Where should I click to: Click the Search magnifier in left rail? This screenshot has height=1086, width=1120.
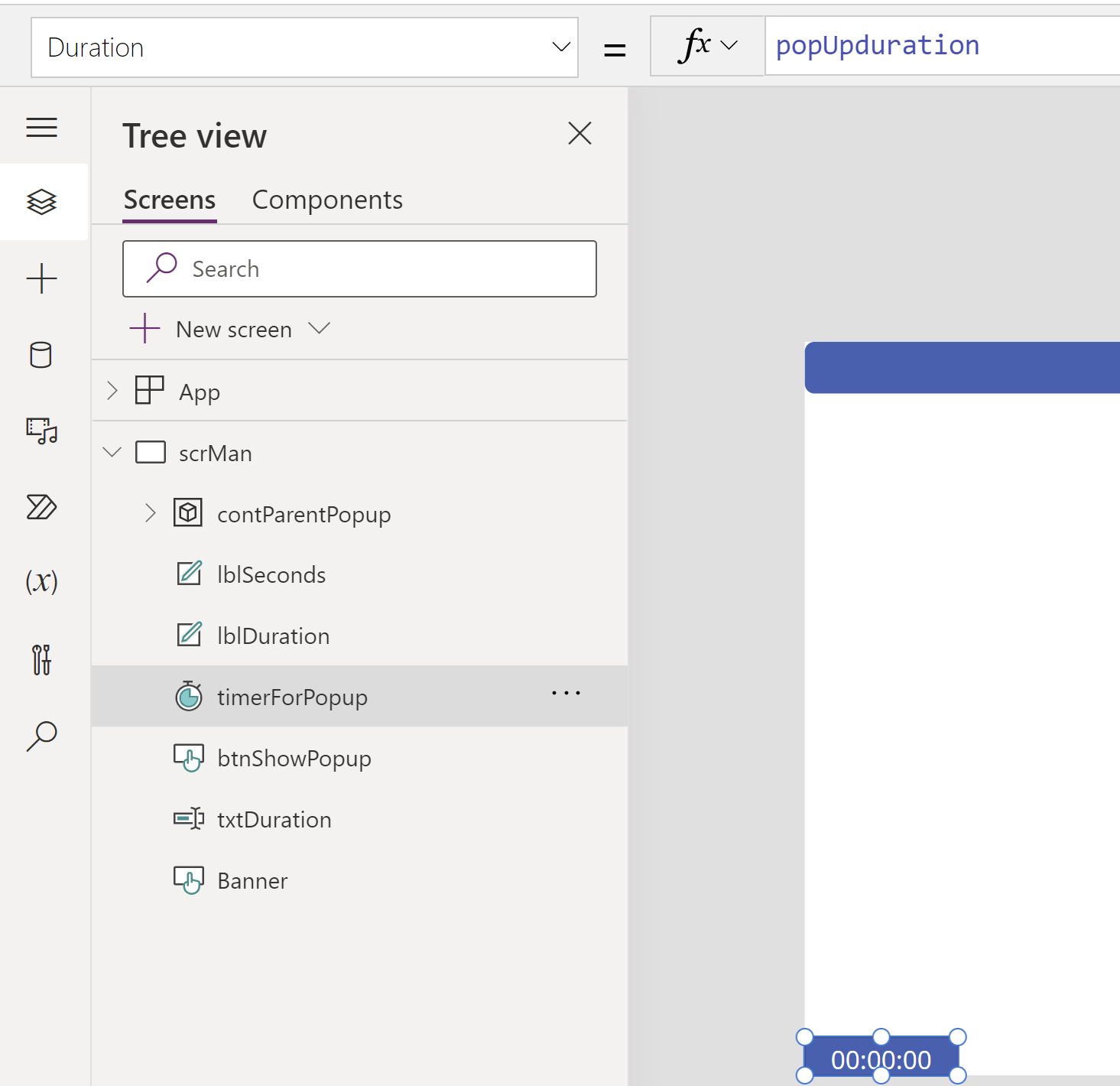(42, 736)
